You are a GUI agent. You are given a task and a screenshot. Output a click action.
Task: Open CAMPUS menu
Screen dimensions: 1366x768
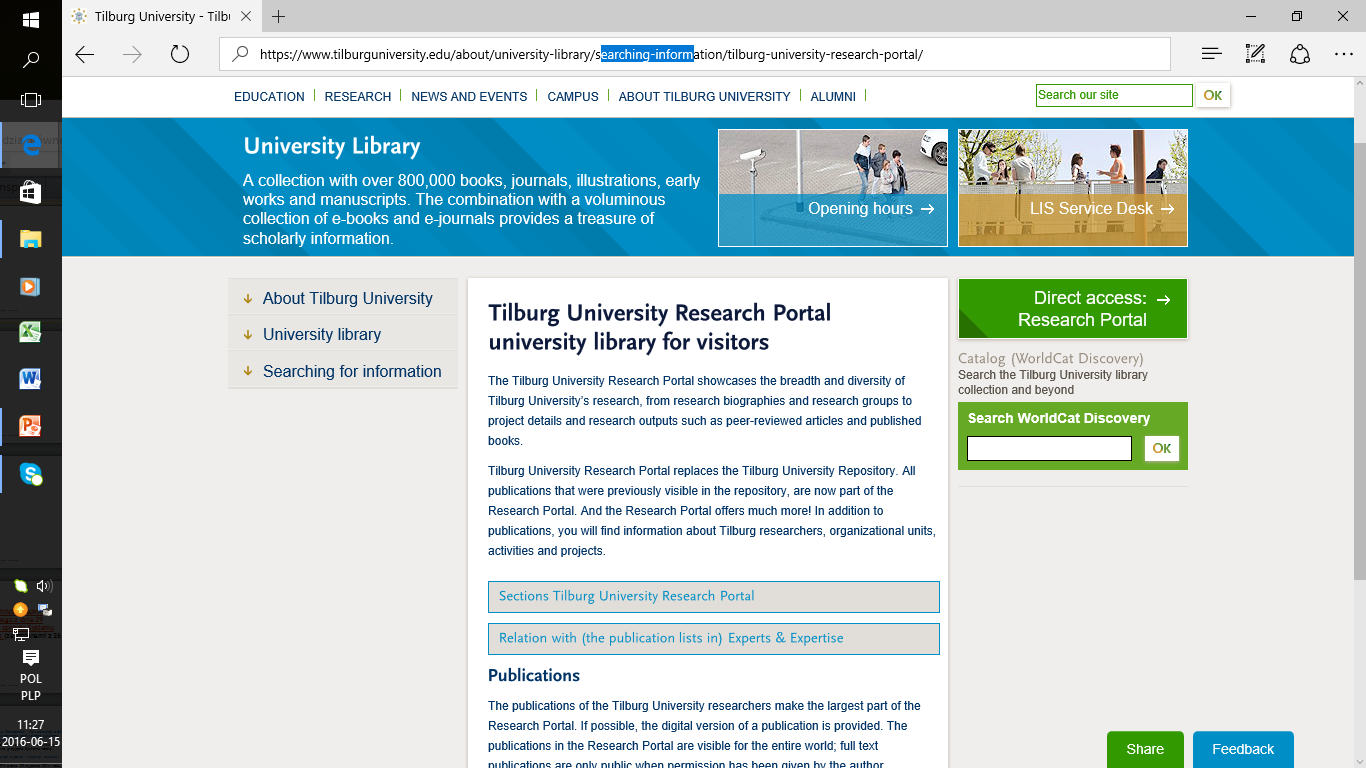[573, 96]
